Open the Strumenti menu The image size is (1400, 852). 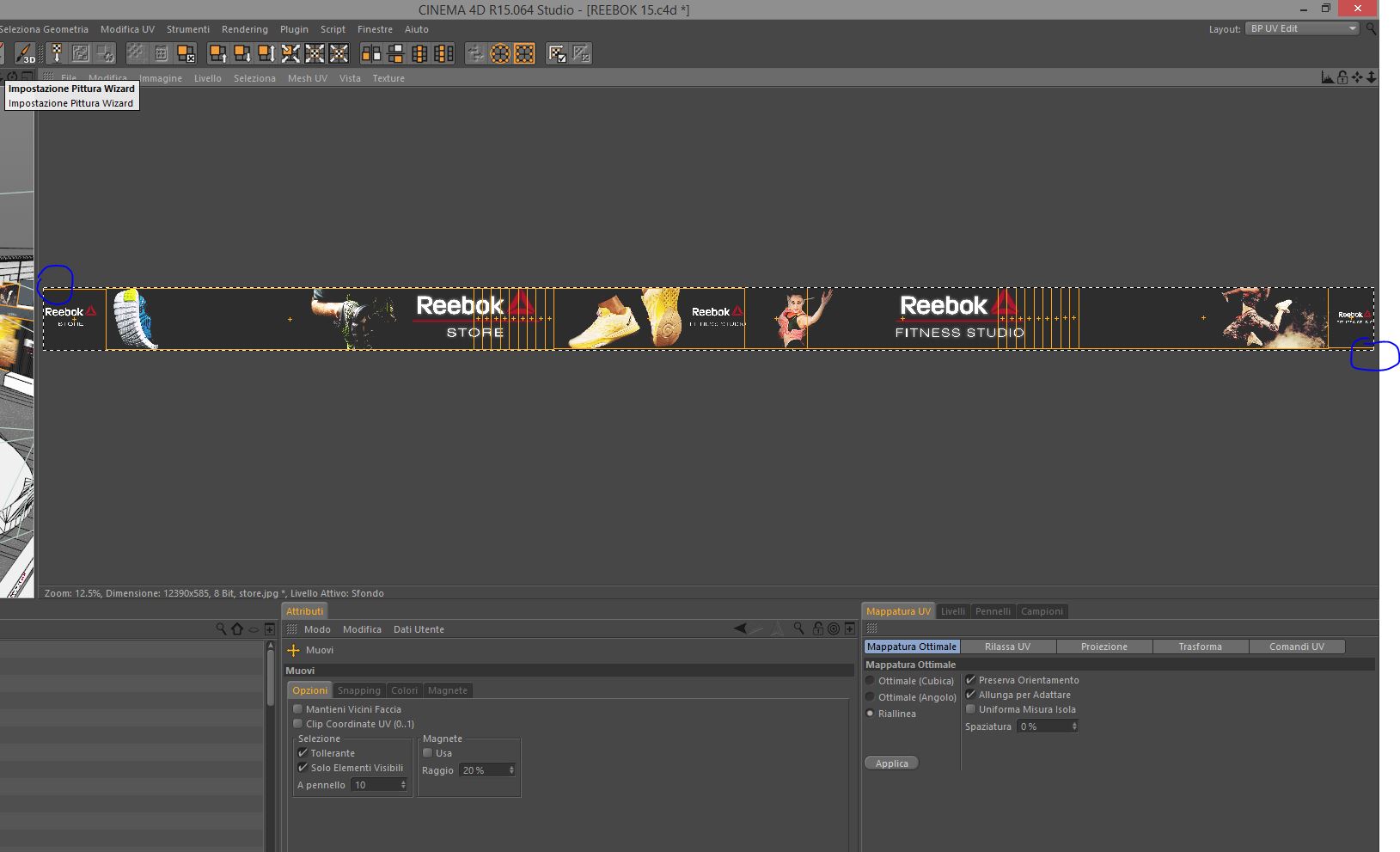click(x=188, y=29)
